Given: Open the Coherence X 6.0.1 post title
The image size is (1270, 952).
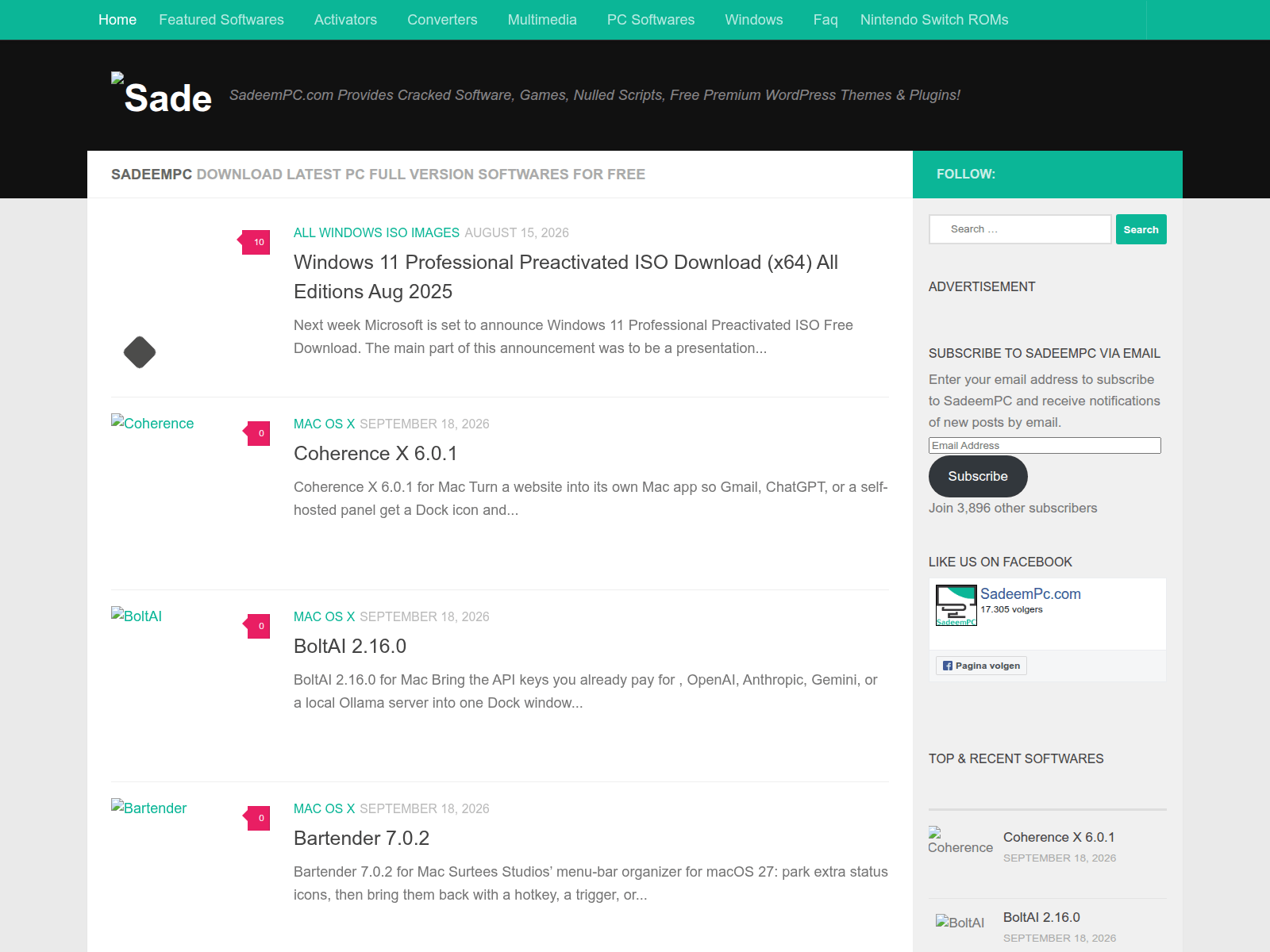Looking at the screenshot, I should 375,453.
